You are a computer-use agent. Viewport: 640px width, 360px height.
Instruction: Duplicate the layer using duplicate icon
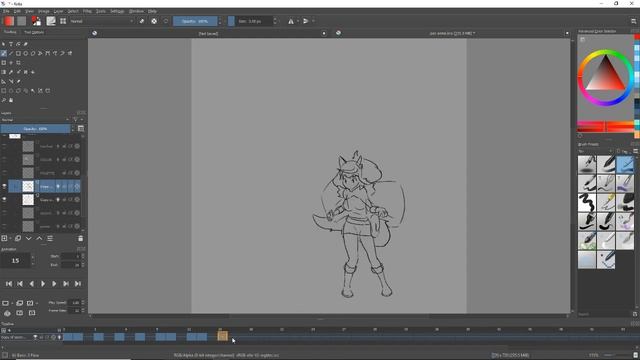pos(18,238)
